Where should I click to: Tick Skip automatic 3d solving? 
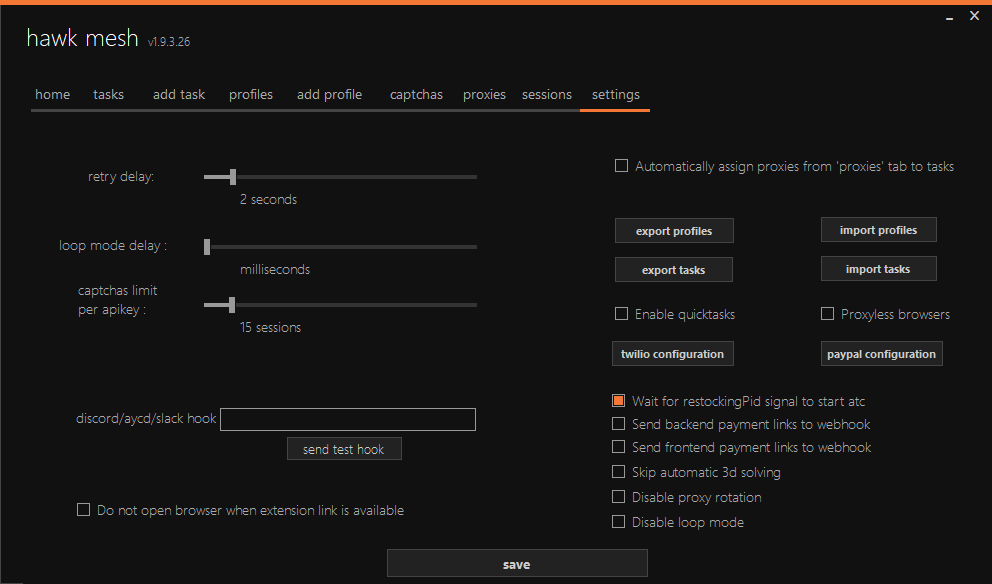619,472
